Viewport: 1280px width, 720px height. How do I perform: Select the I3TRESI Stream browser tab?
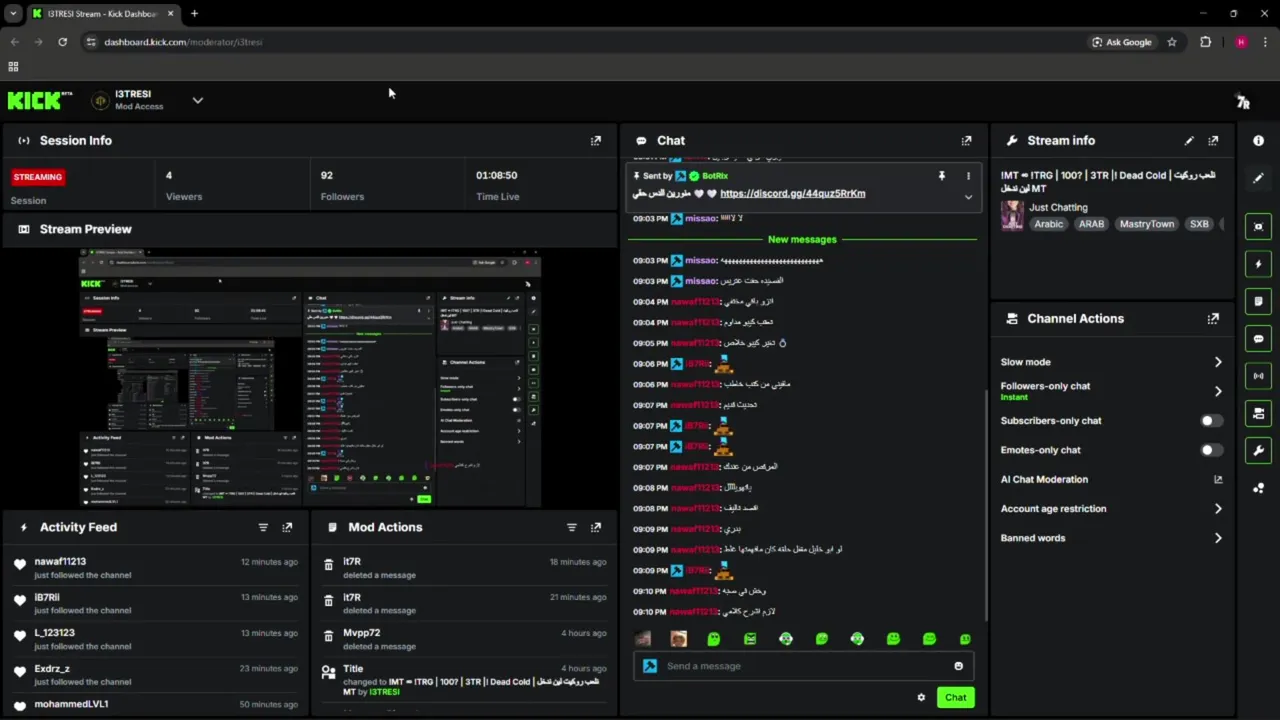point(102,14)
